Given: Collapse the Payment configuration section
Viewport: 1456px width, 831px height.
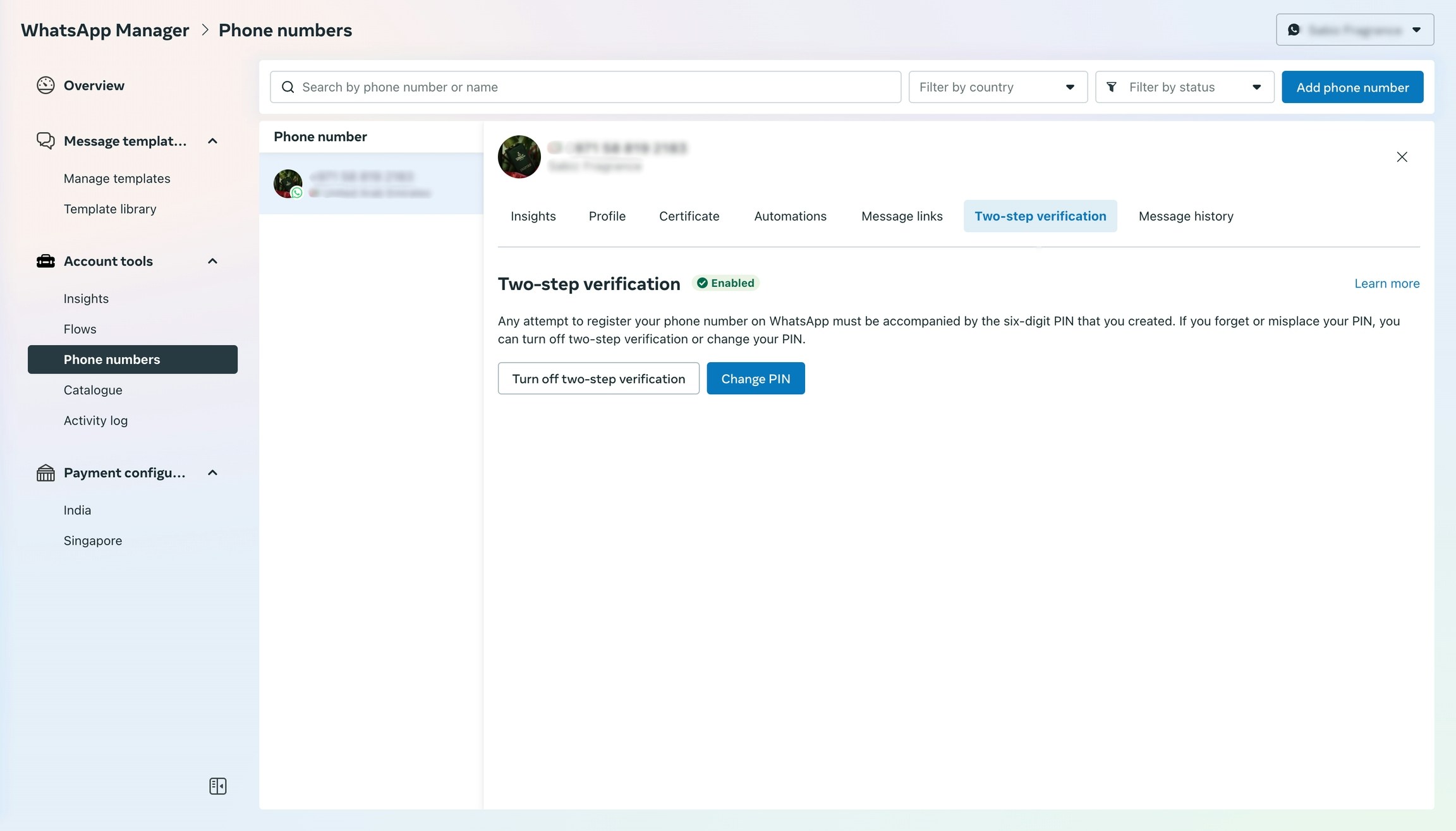Looking at the screenshot, I should 213,473.
